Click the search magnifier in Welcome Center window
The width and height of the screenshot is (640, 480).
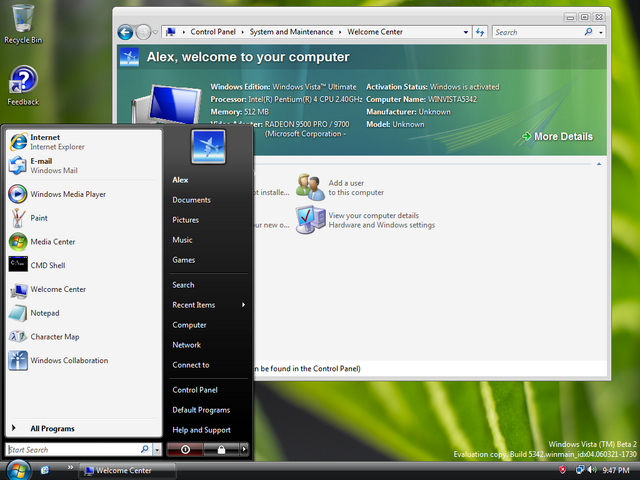coord(588,31)
